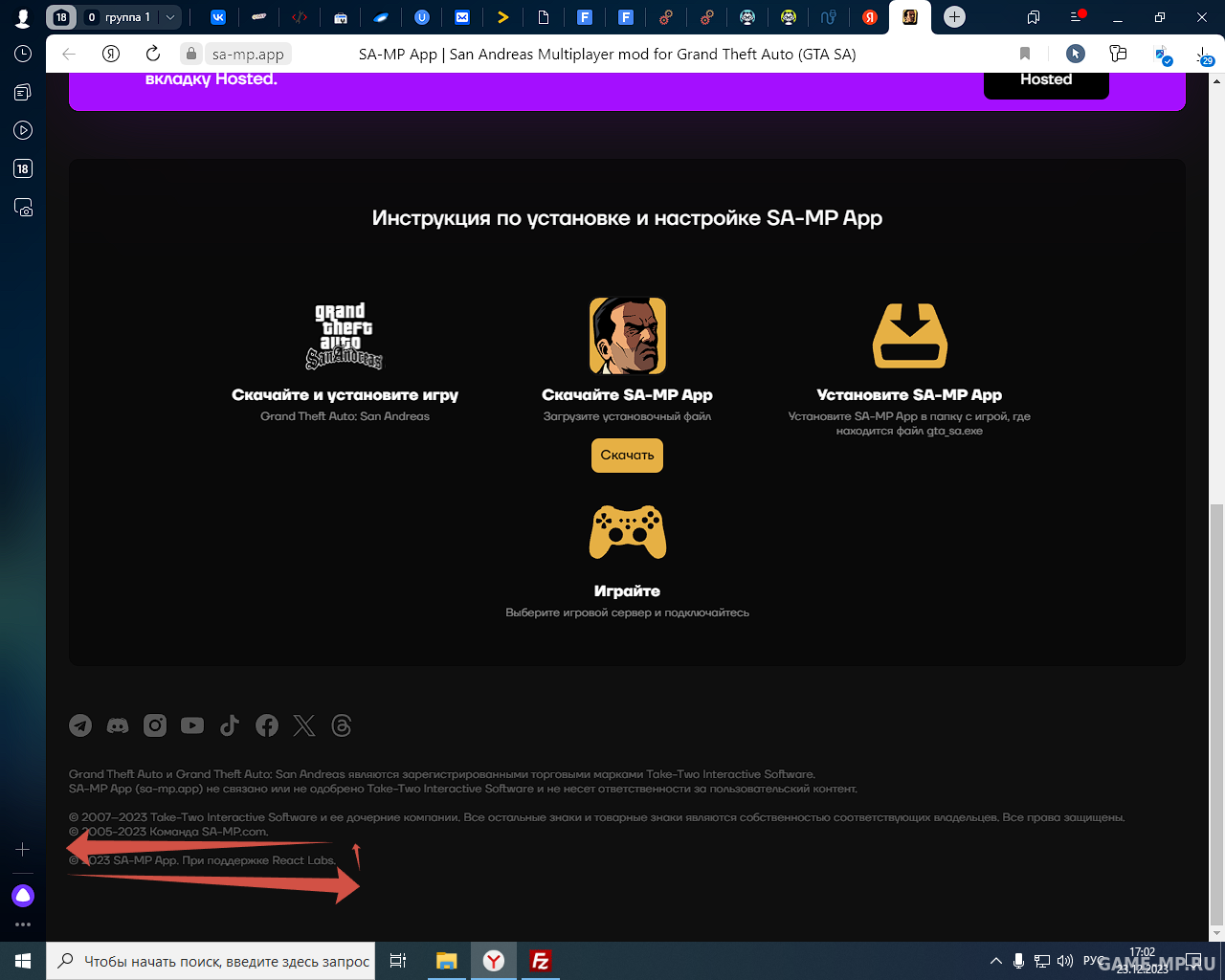Viewport: 1225px width, 980px height.
Task: Open the extension icon next to cursor
Action: pyautogui.click(x=1118, y=55)
